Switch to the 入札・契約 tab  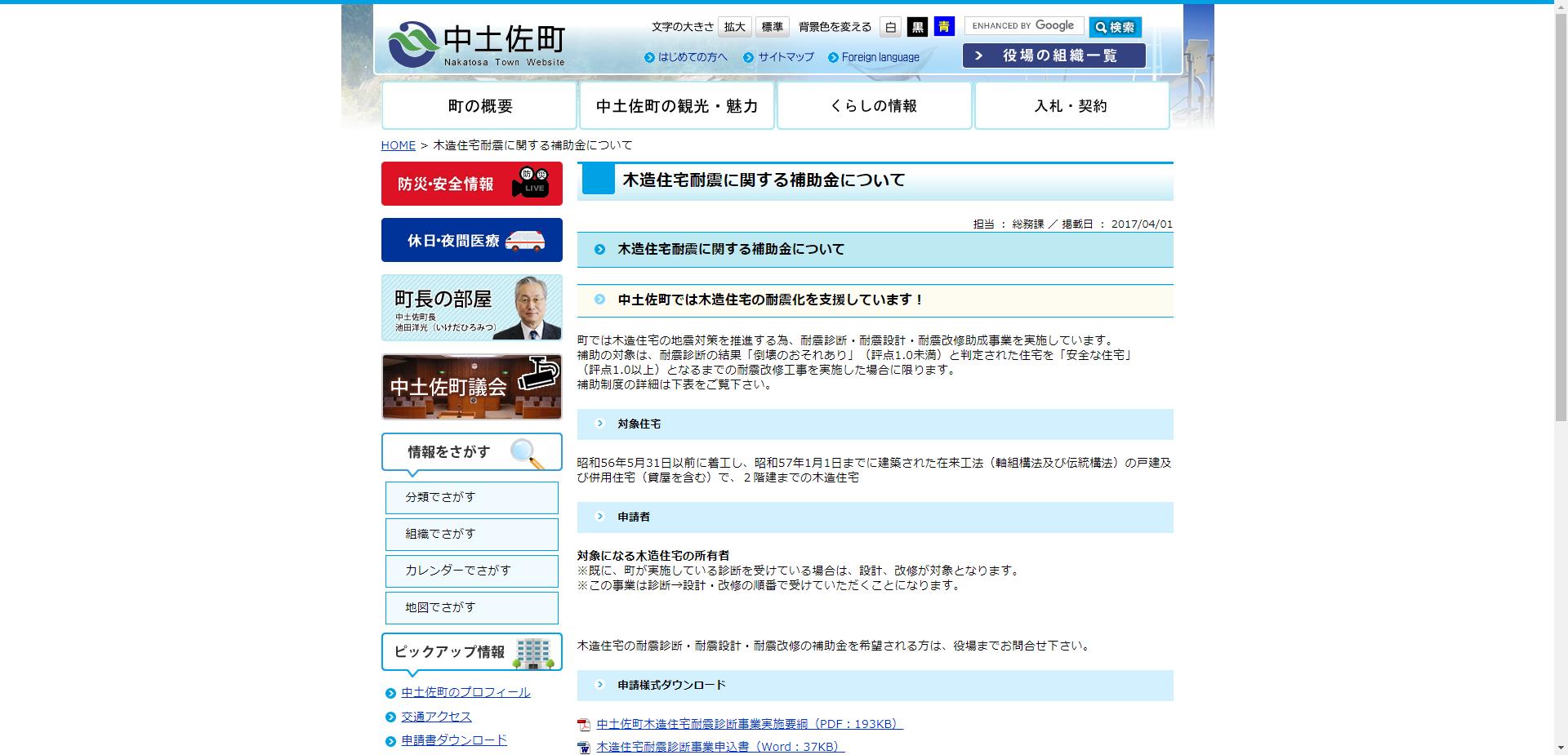tap(1071, 104)
